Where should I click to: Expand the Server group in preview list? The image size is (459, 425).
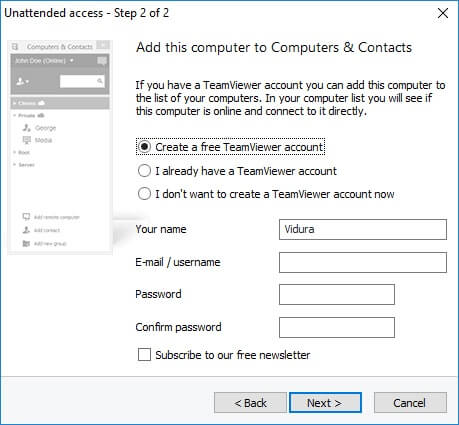(15, 164)
